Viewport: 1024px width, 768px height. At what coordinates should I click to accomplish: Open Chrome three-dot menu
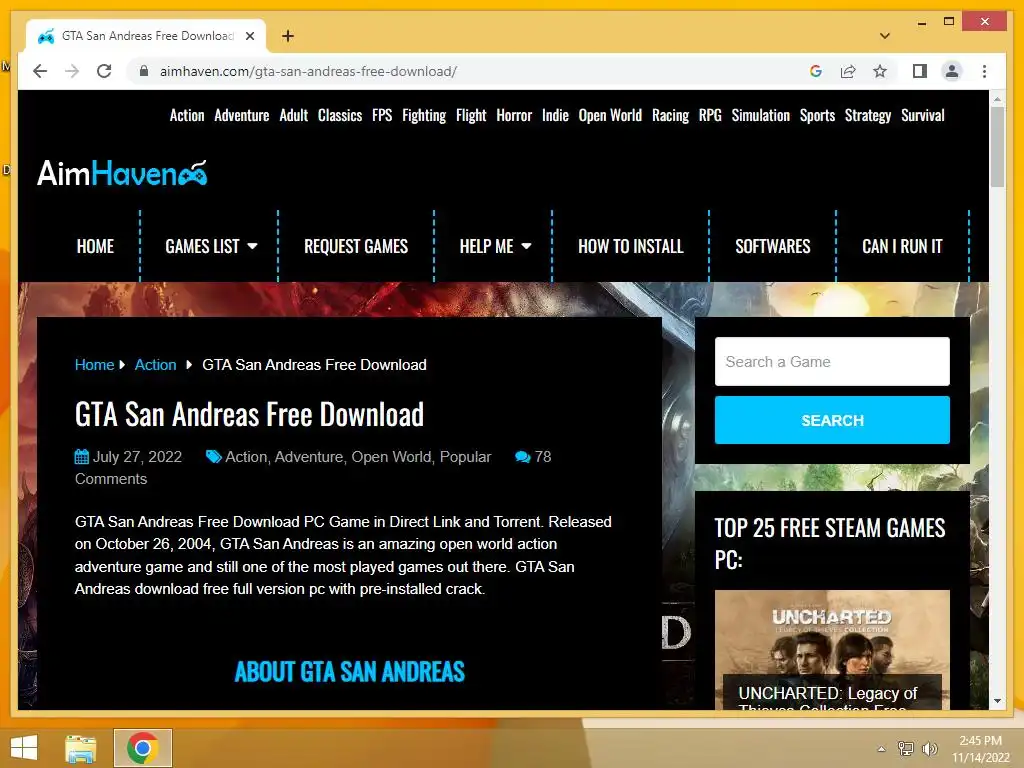[x=984, y=71]
